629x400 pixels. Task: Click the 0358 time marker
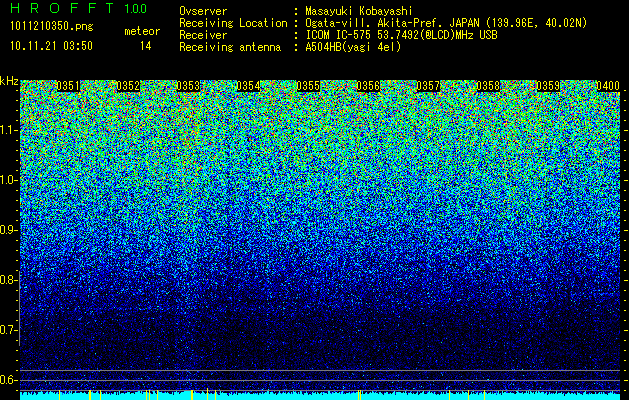[488, 86]
